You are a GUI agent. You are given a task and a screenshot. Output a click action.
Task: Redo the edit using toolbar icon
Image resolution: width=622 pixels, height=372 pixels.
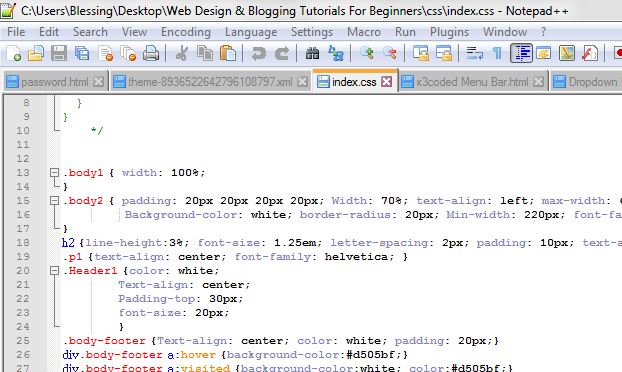point(282,53)
